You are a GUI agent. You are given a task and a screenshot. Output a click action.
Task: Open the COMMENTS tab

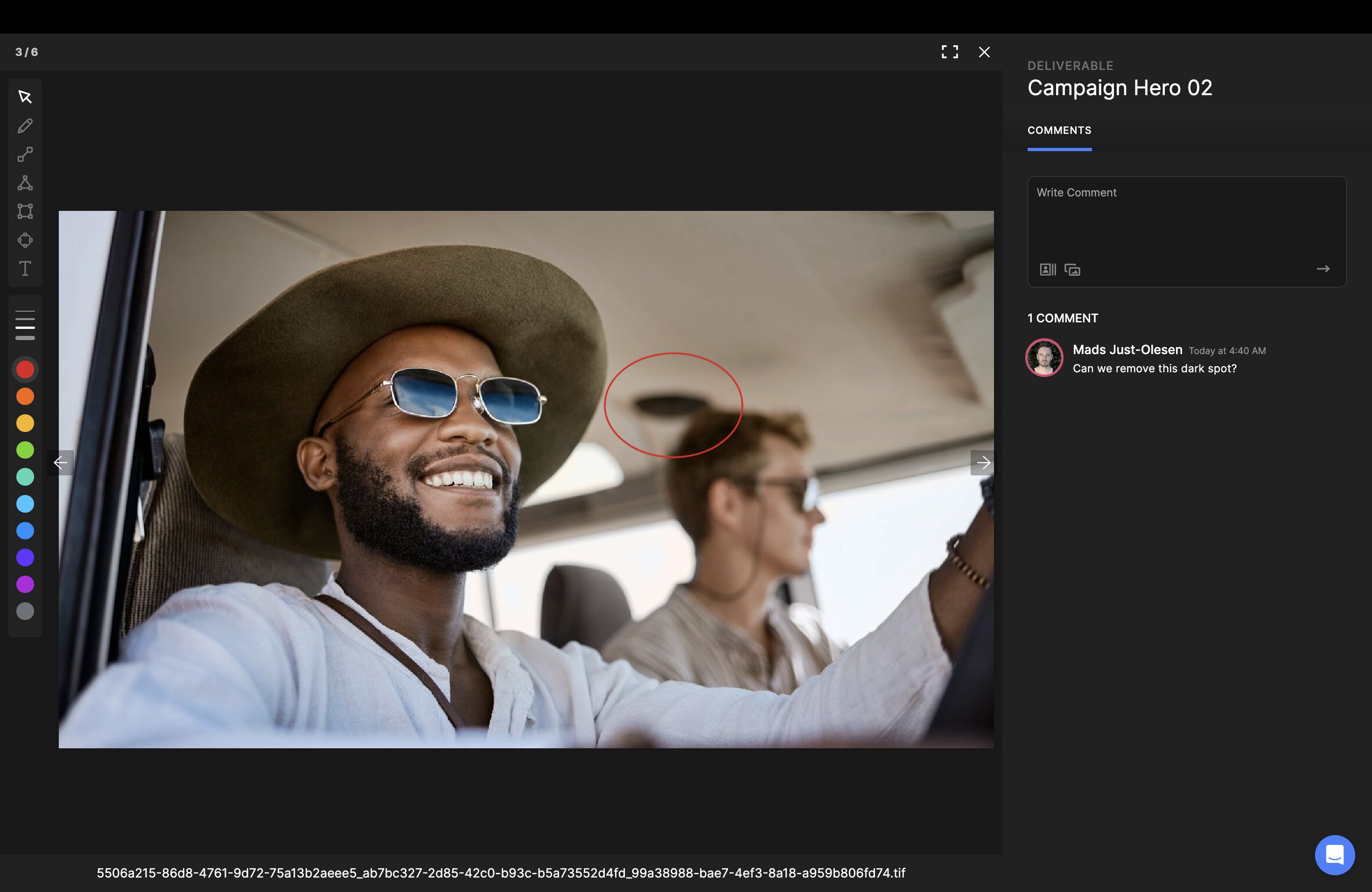coord(1059,130)
